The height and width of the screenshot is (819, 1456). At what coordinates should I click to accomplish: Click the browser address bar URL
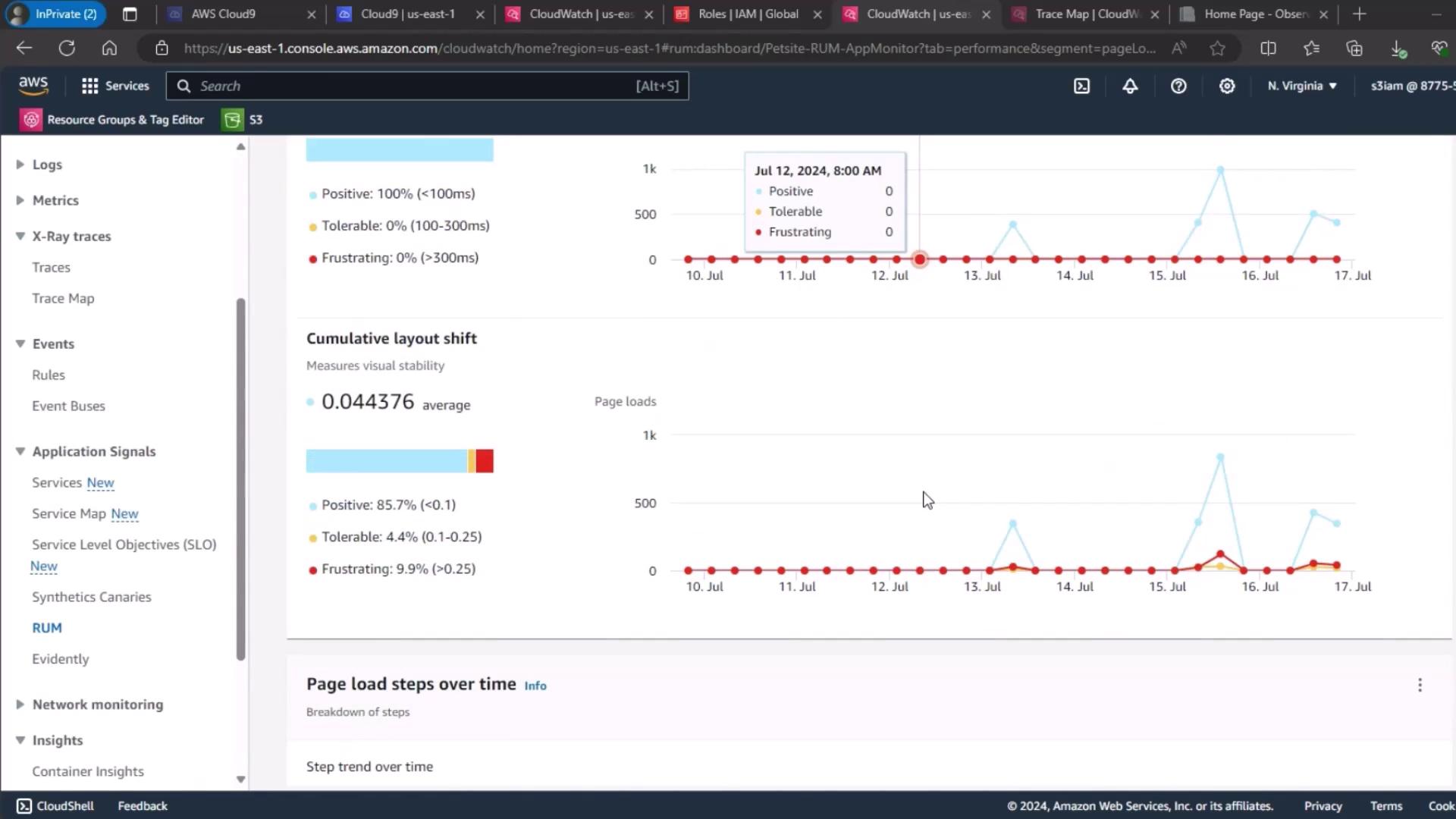670,49
